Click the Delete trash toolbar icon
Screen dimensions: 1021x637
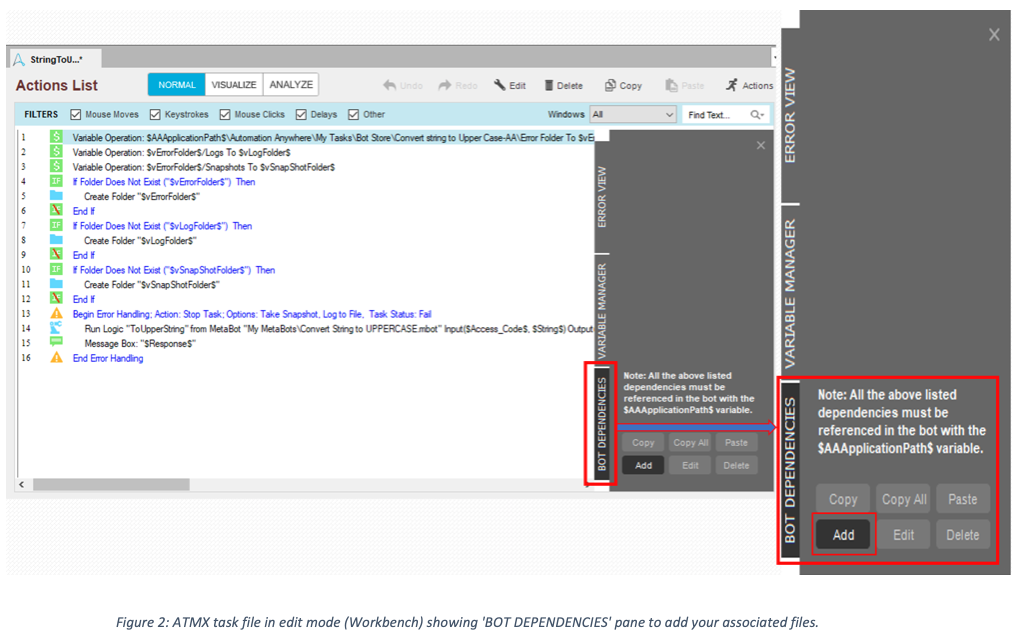coord(549,86)
